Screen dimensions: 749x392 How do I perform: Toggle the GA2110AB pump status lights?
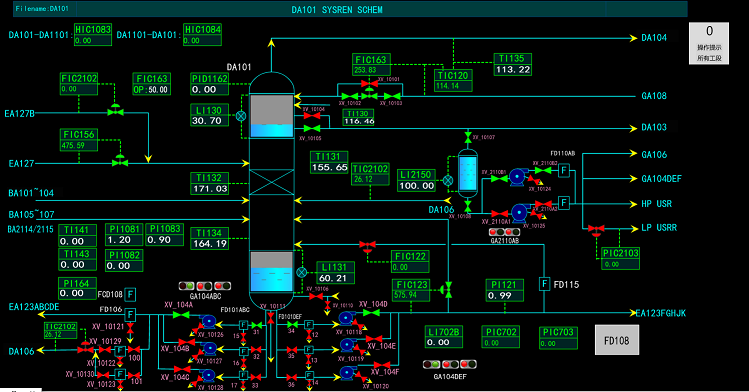tap(504, 232)
